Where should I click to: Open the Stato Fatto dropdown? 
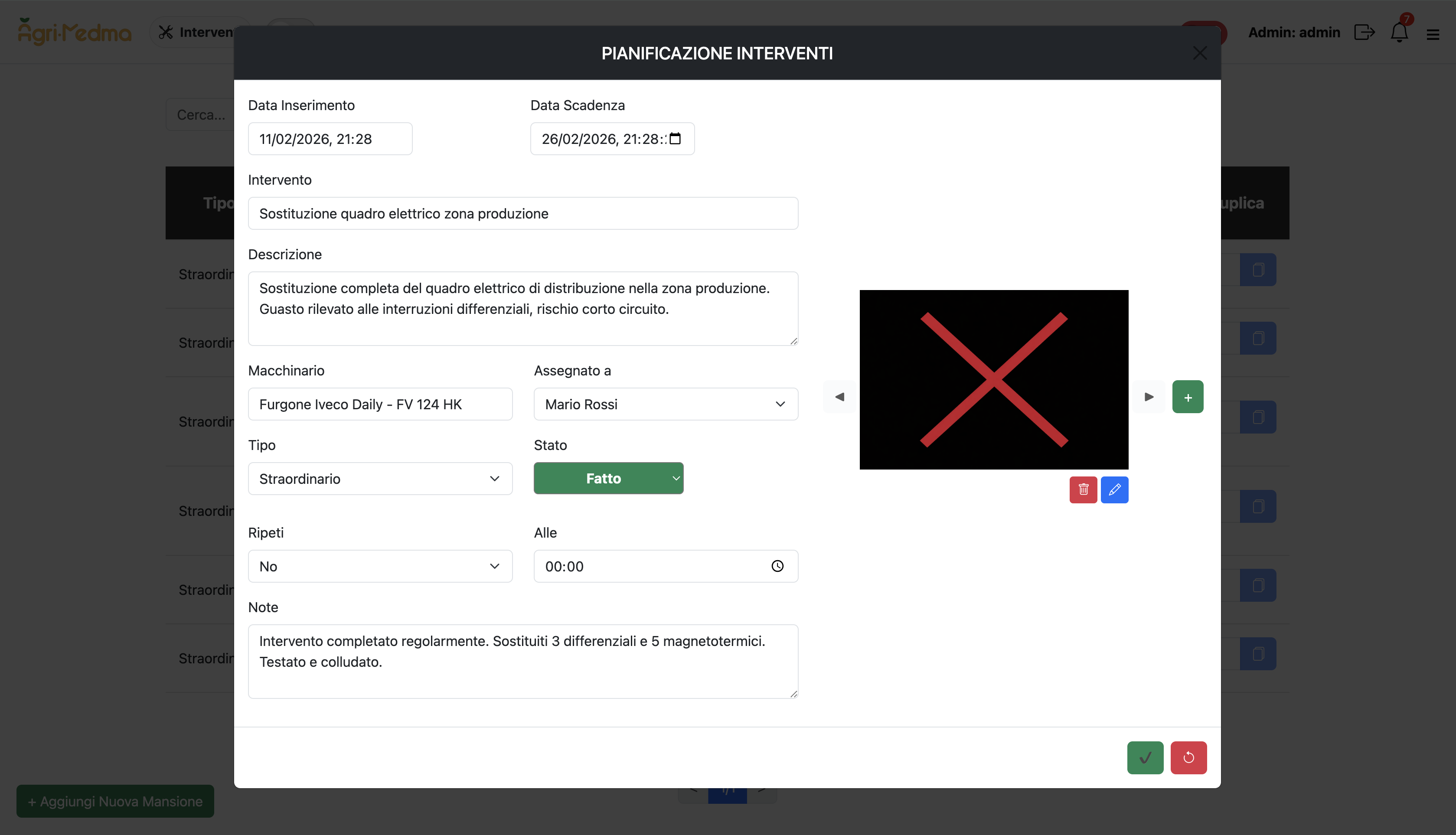coord(608,478)
